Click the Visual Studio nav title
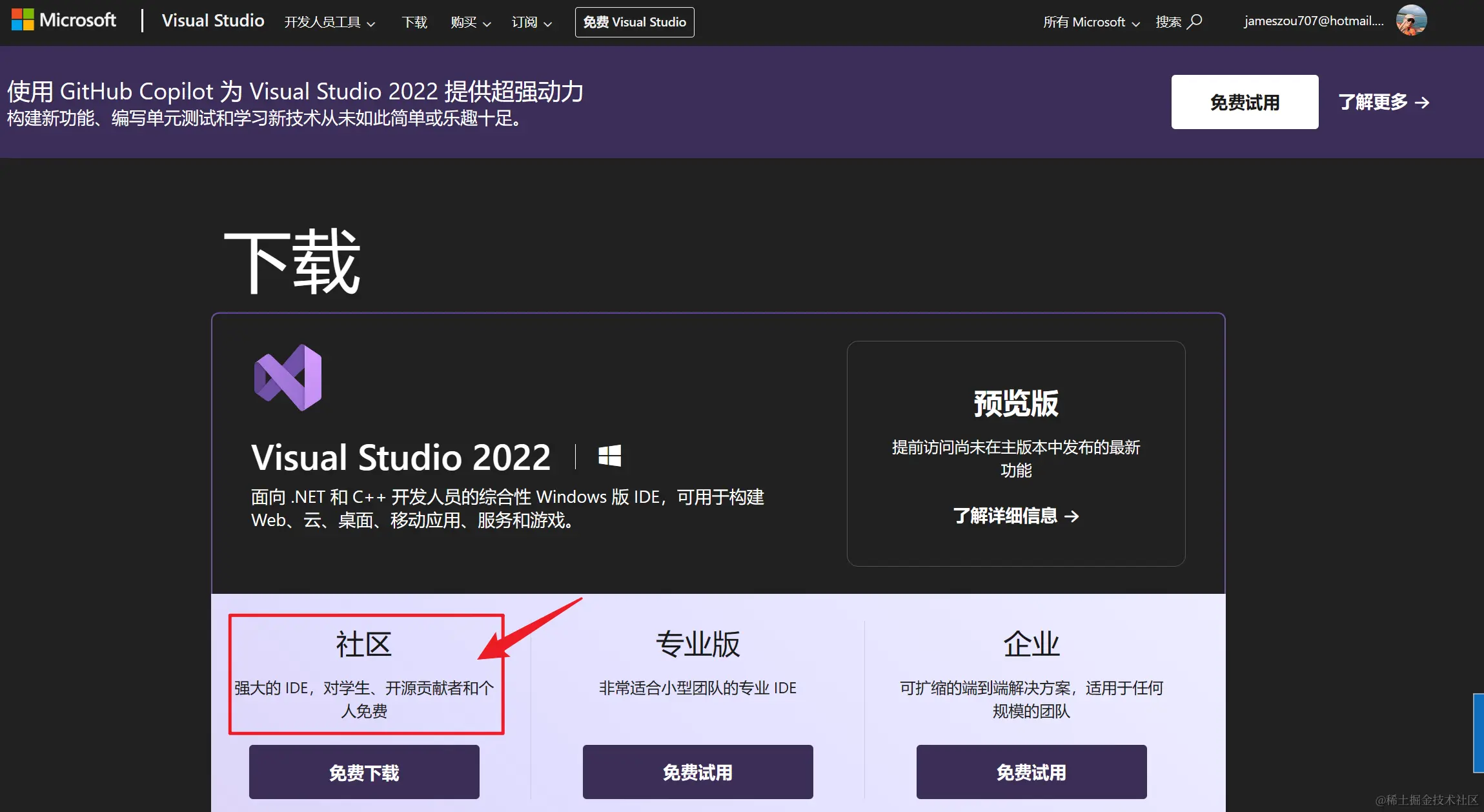This screenshot has width=1484, height=812. tap(212, 21)
